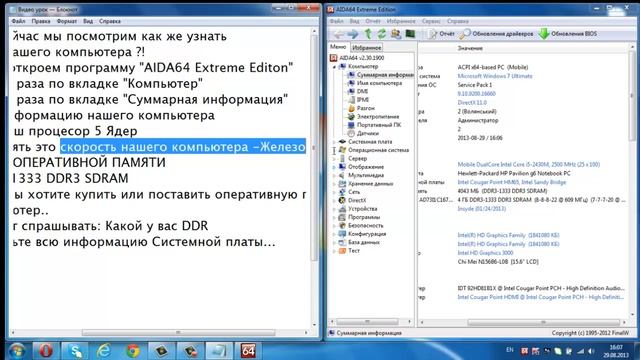Select the IPMI tree item
640x360 pixels.
(x=358, y=100)
